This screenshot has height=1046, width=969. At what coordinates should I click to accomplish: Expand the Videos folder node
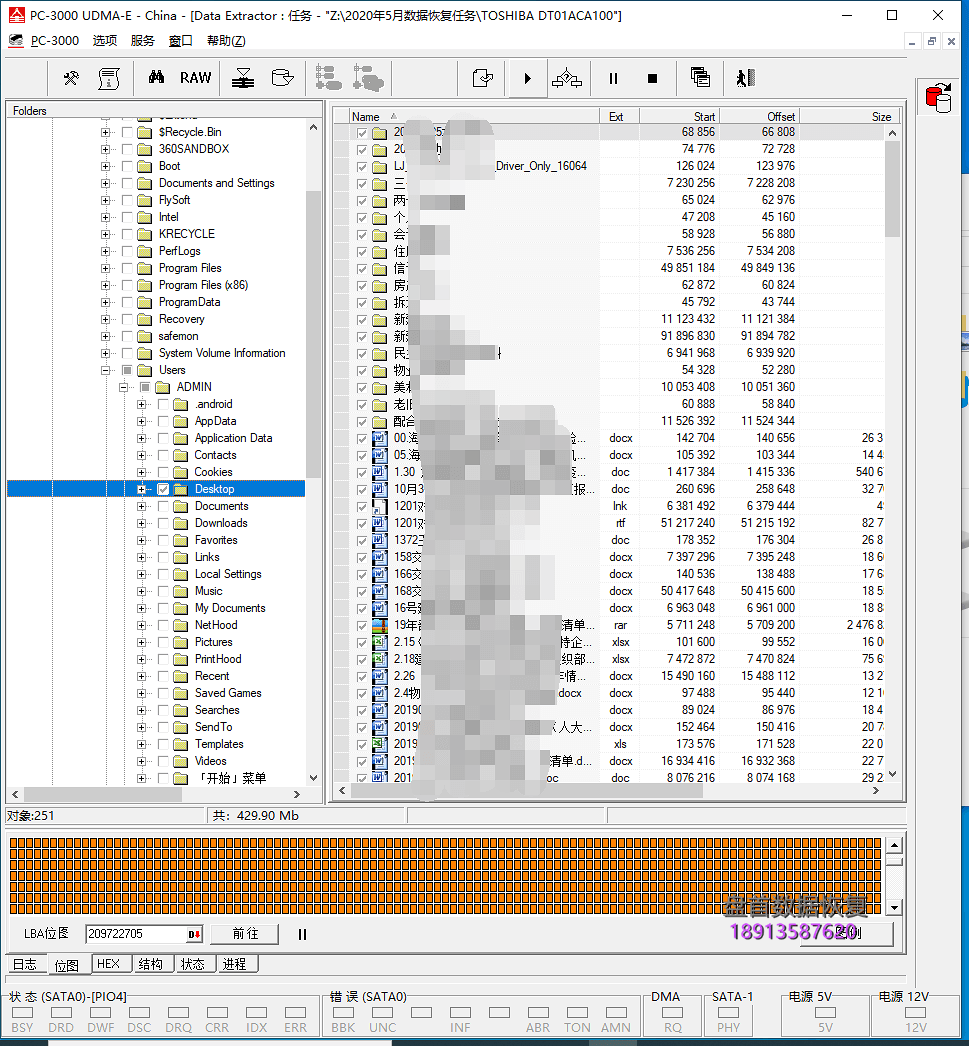coord(141,761)
